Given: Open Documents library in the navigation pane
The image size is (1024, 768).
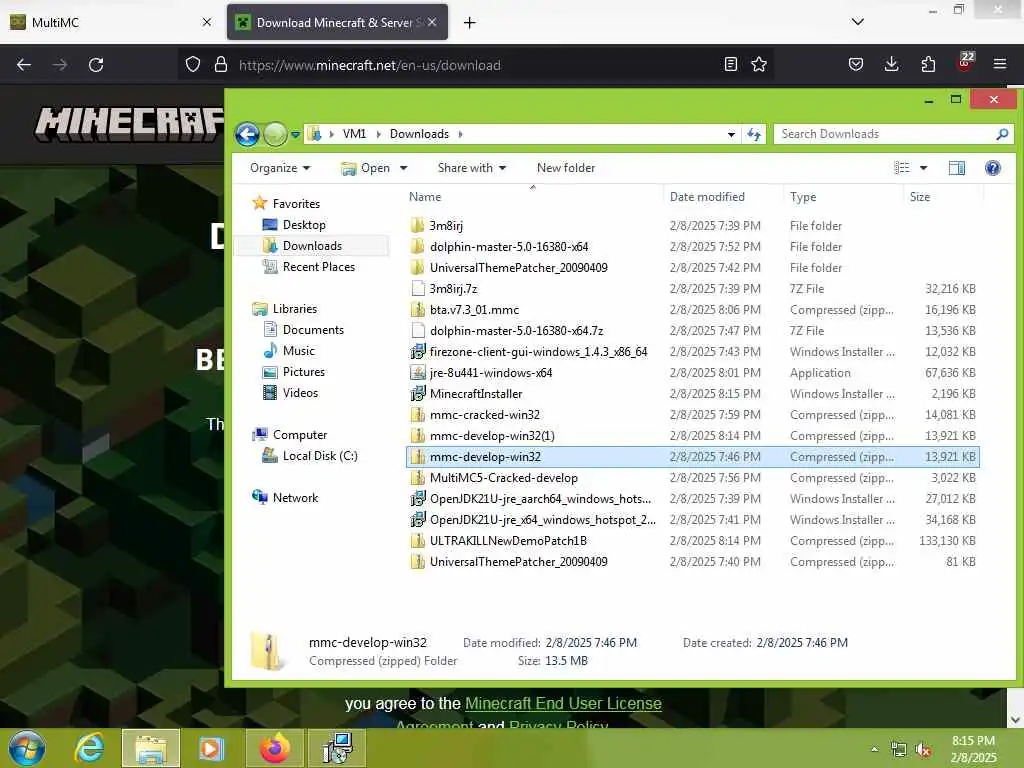Looking at the screenshot, I should 313,330.
